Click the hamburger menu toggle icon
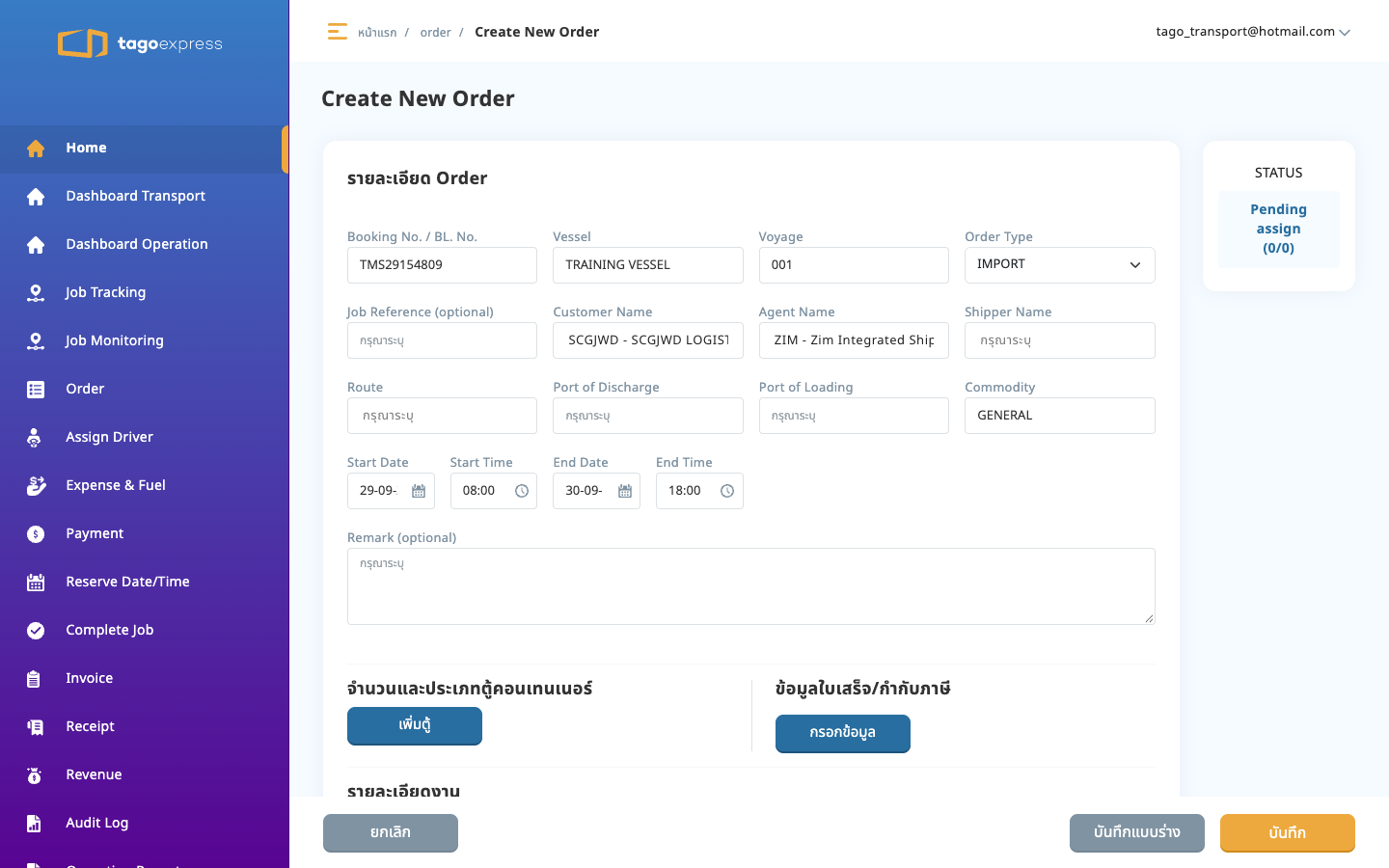 [x=337, y=32]
